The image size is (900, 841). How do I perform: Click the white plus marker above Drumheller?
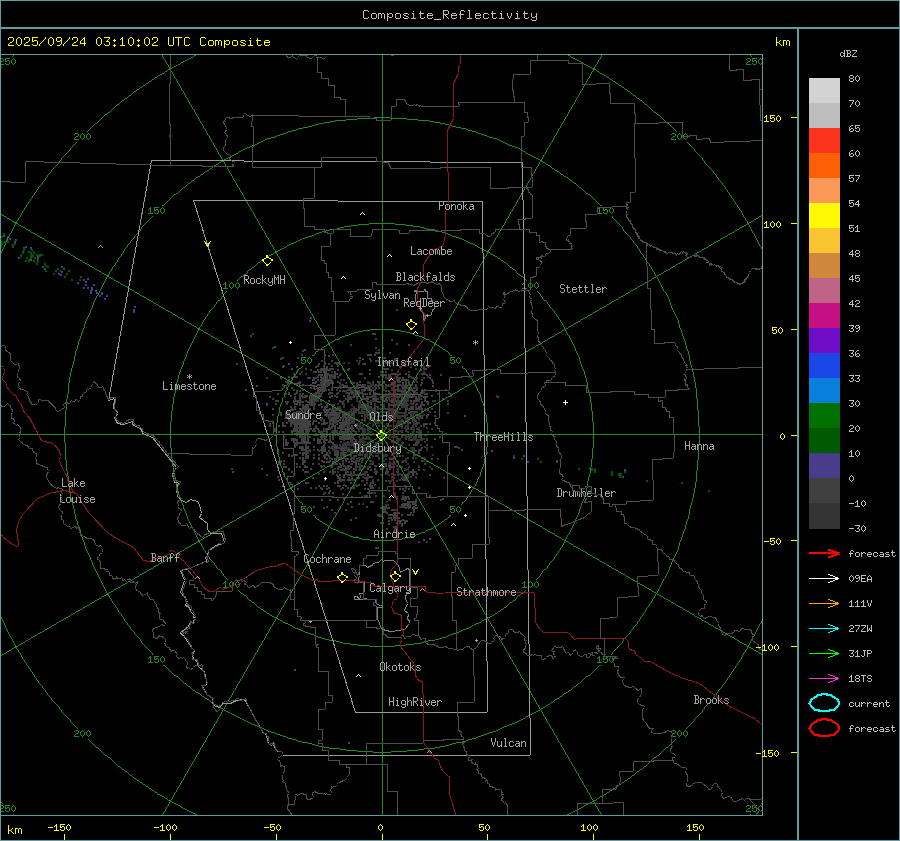(565, 402)
